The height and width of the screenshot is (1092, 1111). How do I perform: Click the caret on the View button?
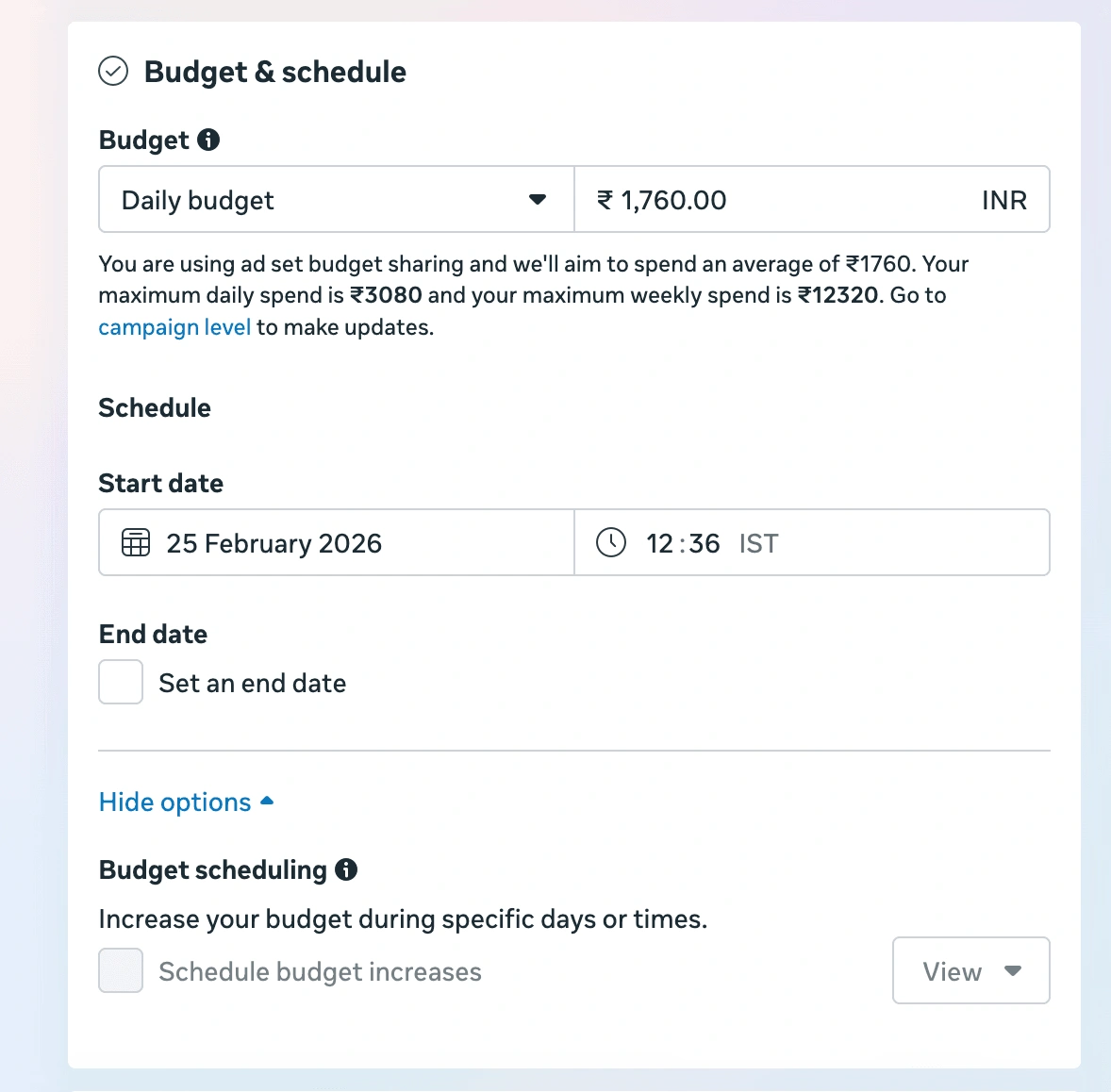1013,970
